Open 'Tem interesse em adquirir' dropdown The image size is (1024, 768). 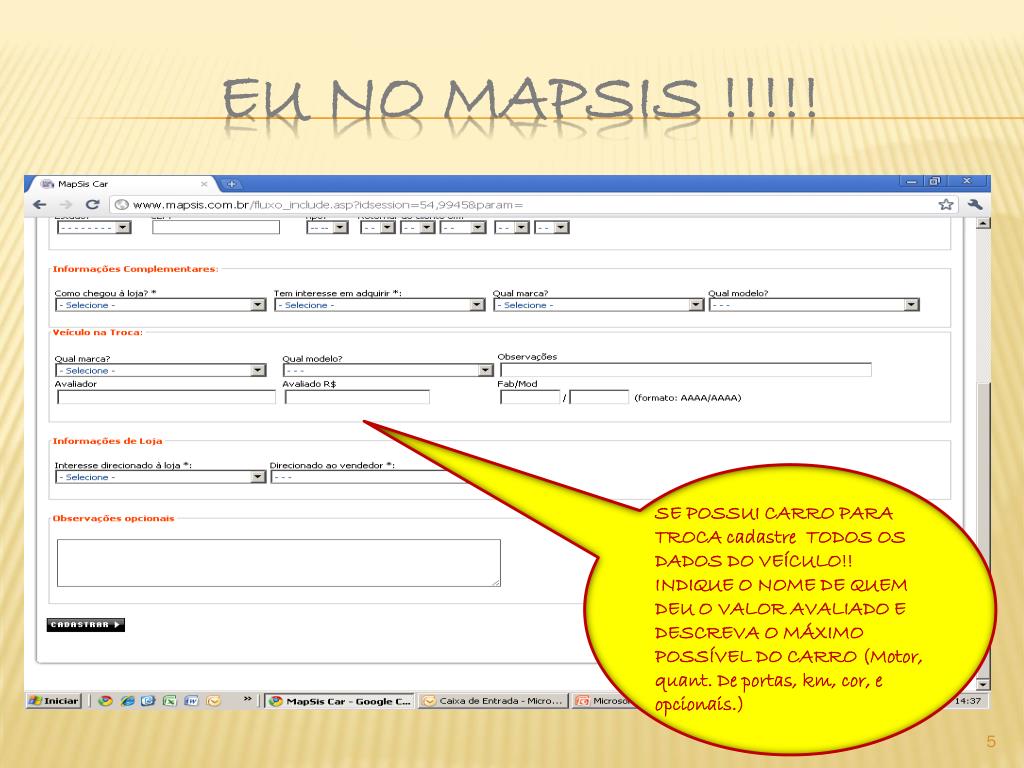point(379,305)
